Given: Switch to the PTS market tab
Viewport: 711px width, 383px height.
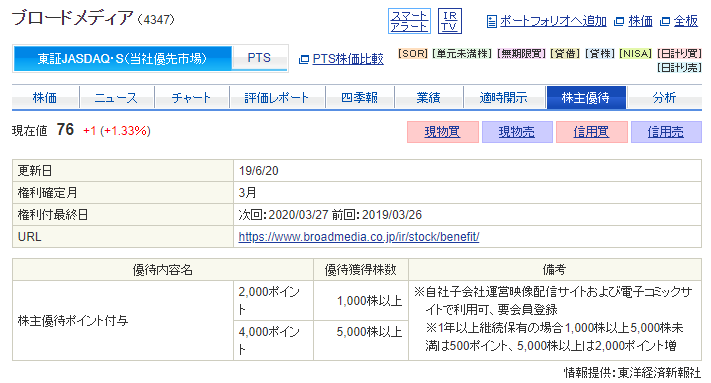Looking at the screenshot, I should (259, 58).
